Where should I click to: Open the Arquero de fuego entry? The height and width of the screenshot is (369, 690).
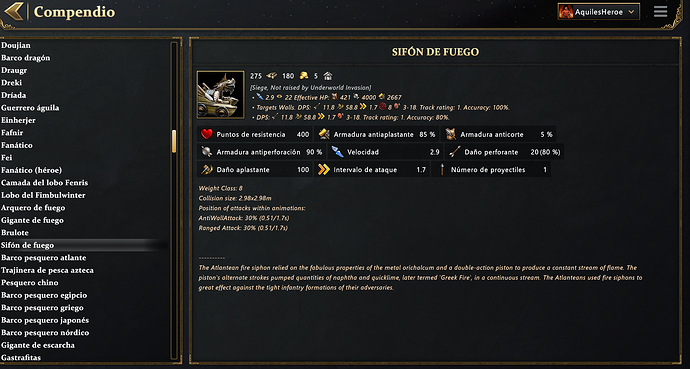click(x=33, y=208)
